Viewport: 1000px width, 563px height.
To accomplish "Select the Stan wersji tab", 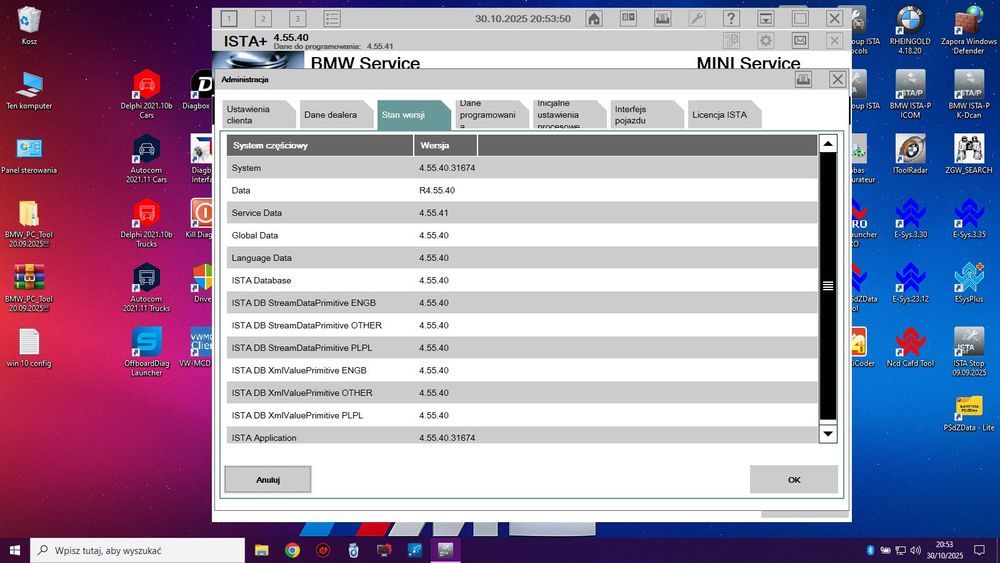I will pyautogui.click(x=414, y=115).
